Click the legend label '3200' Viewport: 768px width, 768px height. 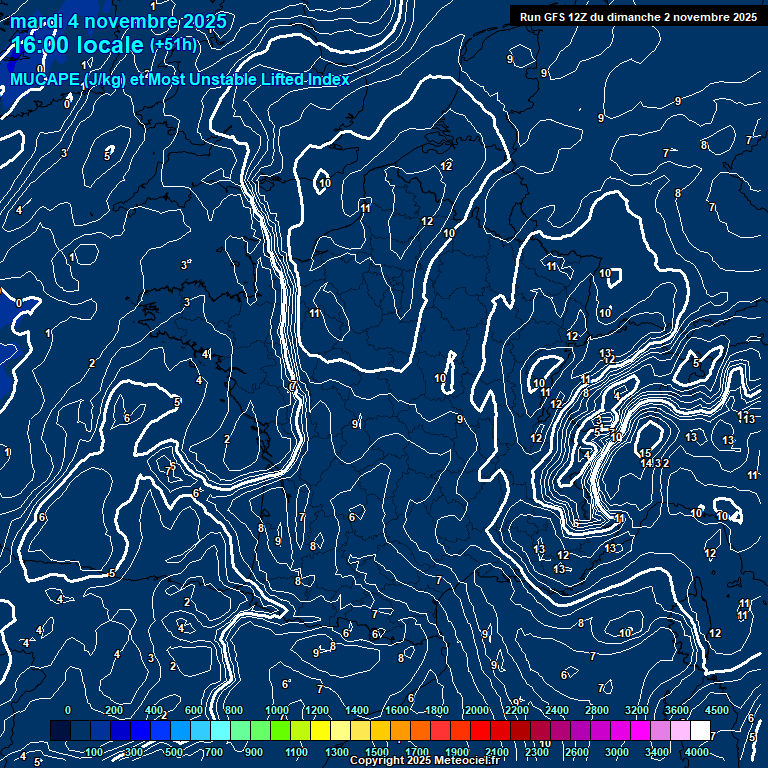point(637,710)
